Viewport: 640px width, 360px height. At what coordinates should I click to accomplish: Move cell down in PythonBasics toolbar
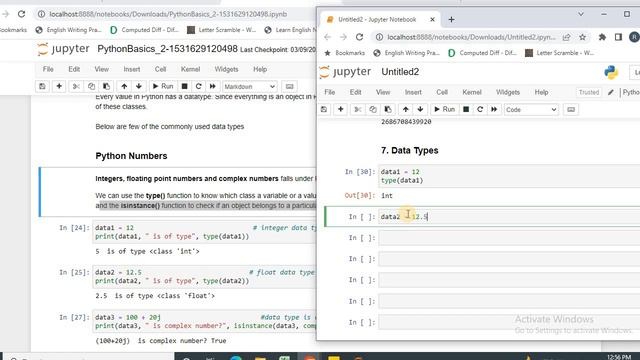139,86
